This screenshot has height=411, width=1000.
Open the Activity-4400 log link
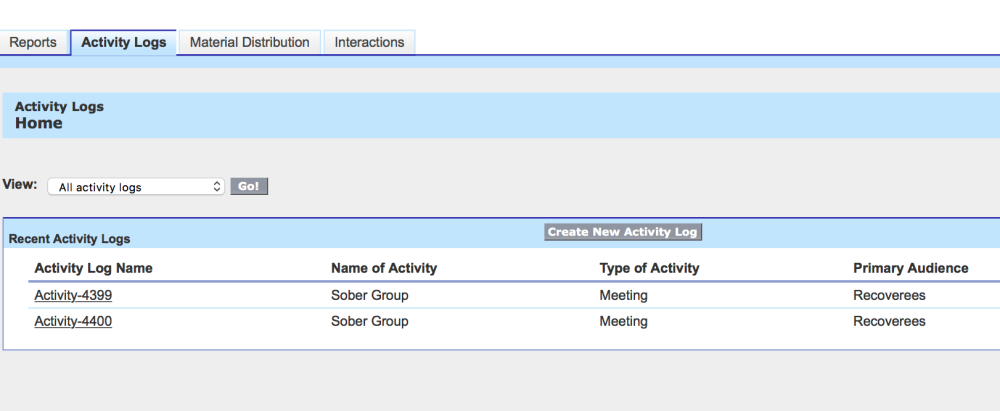tap(72, 322)
